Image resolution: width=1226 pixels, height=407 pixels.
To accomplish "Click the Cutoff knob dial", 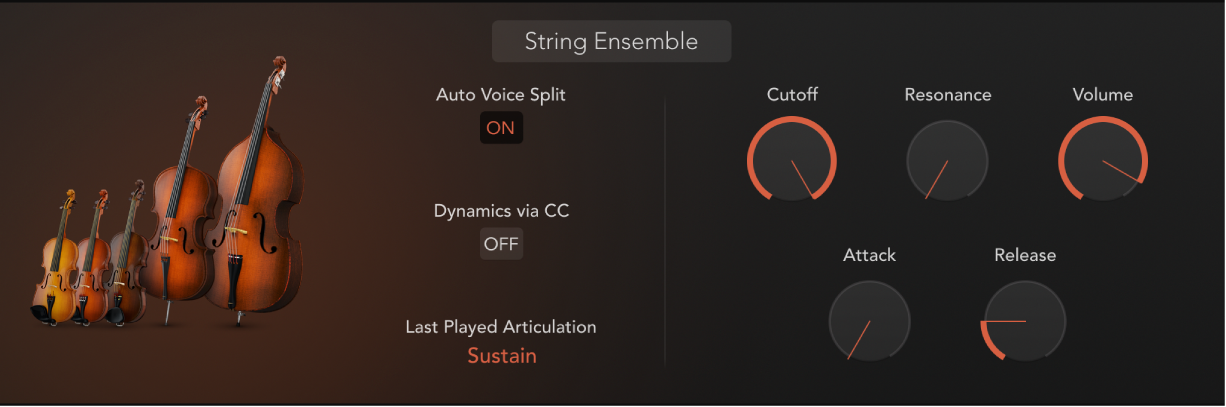I will (x=791, y=160).
